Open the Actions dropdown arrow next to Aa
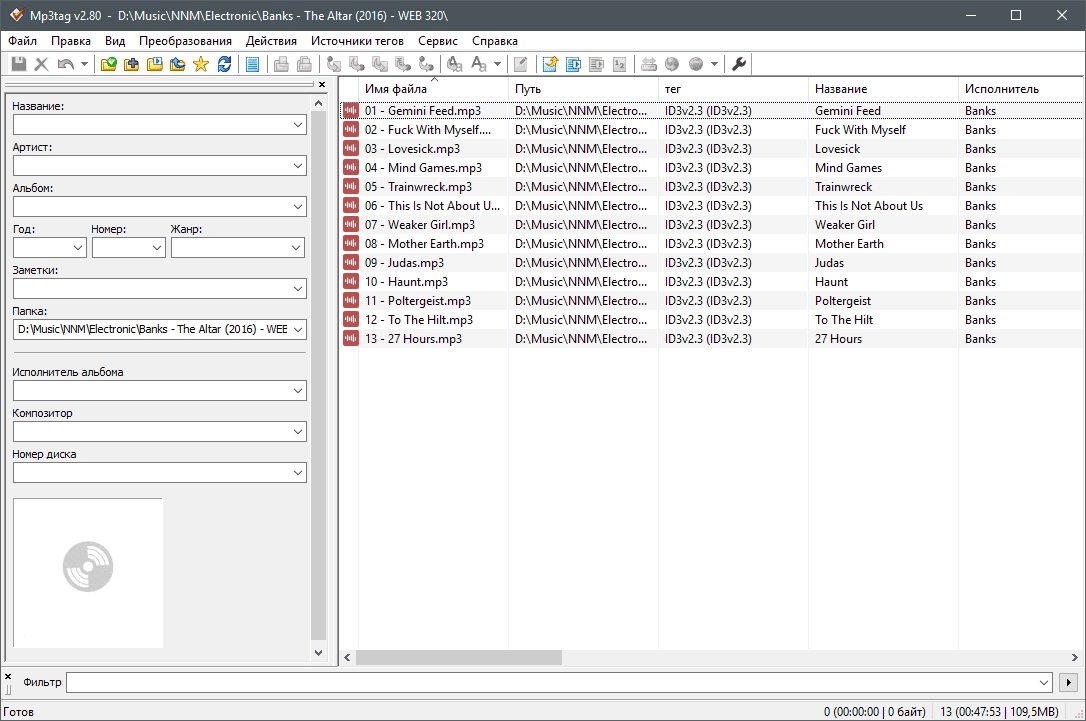 pyautogui.click(x=497, y=64)
